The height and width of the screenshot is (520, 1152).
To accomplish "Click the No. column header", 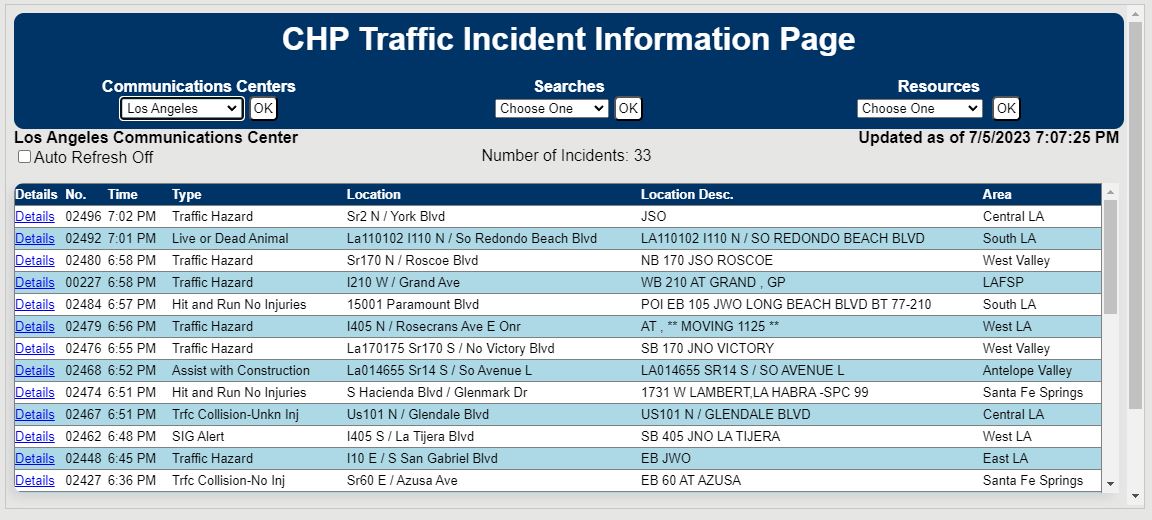I will (x=76, y=195).
